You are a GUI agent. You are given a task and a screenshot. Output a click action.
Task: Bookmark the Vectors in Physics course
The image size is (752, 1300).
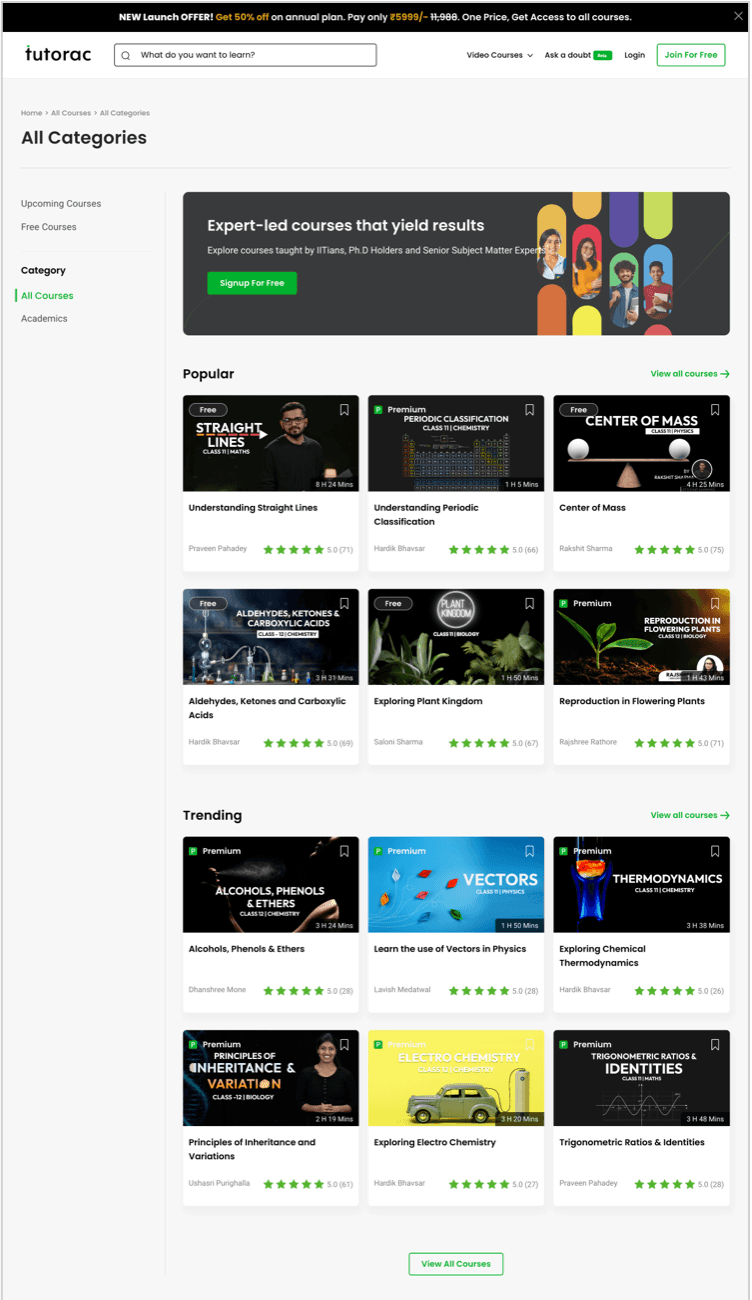530,851
